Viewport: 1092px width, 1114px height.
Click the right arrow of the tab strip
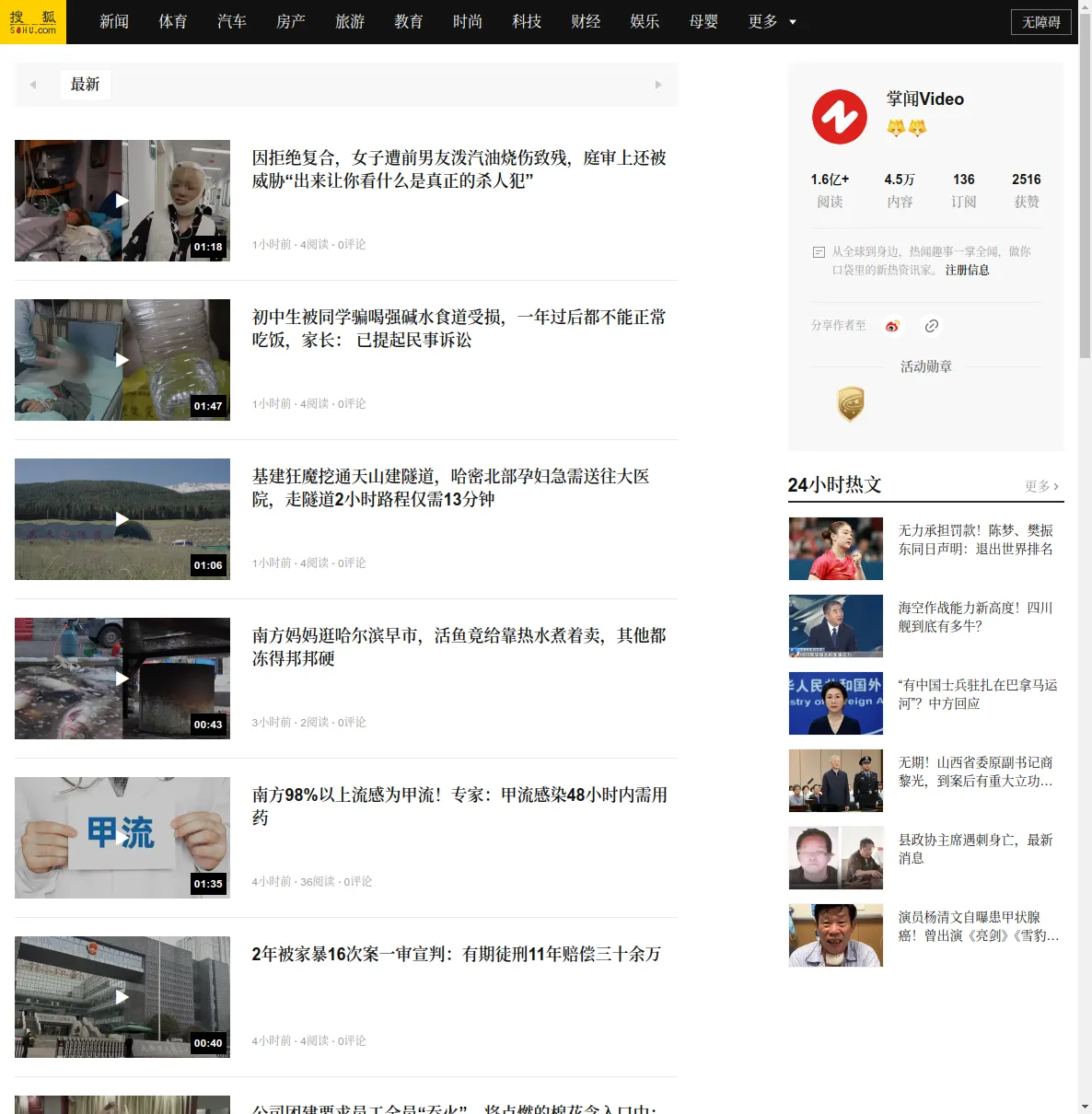click(x=658, y=85)
